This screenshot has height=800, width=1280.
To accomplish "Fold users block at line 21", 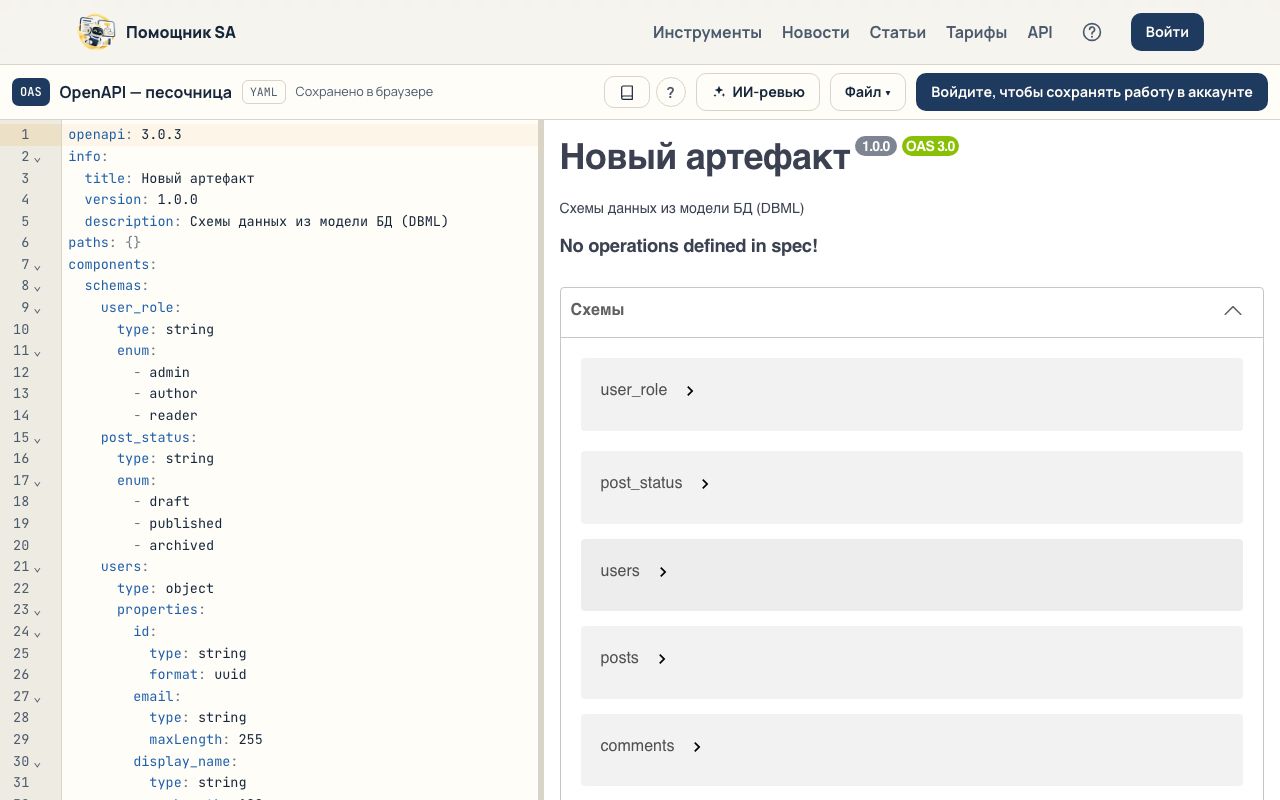I will [x=37, y=567].
